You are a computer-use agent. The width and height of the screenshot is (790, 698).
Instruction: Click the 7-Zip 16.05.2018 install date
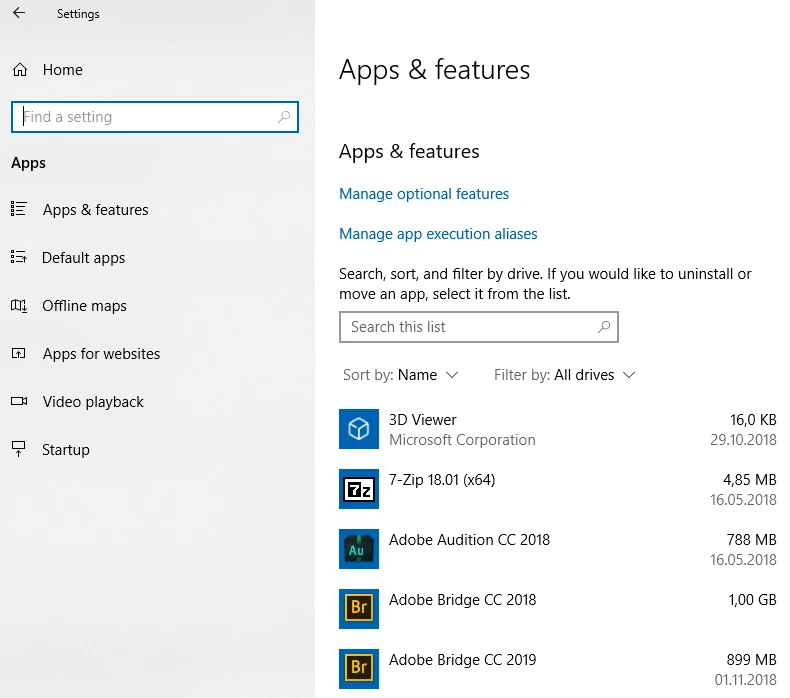(743, 500)
